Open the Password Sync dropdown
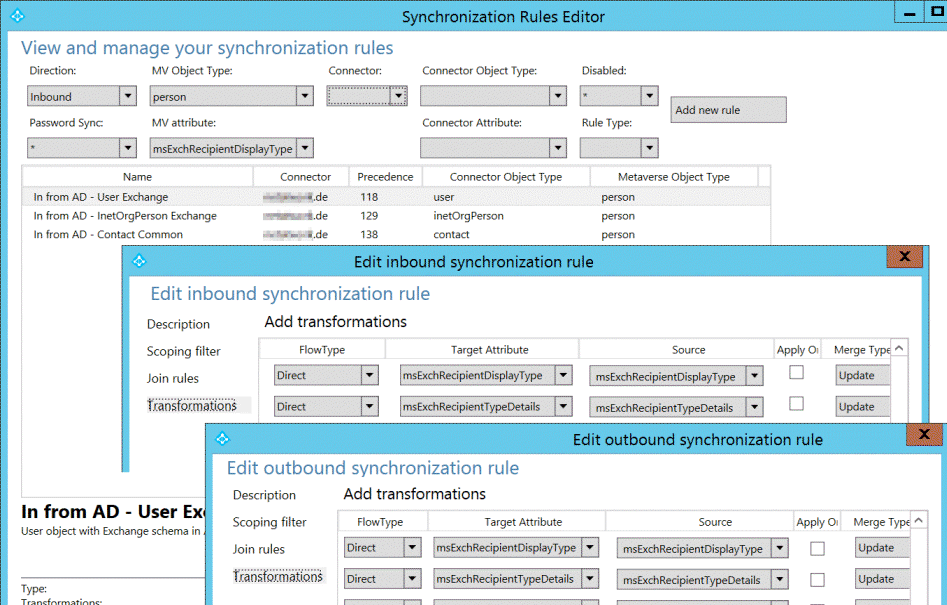Viewport: 947px width, 605px height. pos(82,148)
